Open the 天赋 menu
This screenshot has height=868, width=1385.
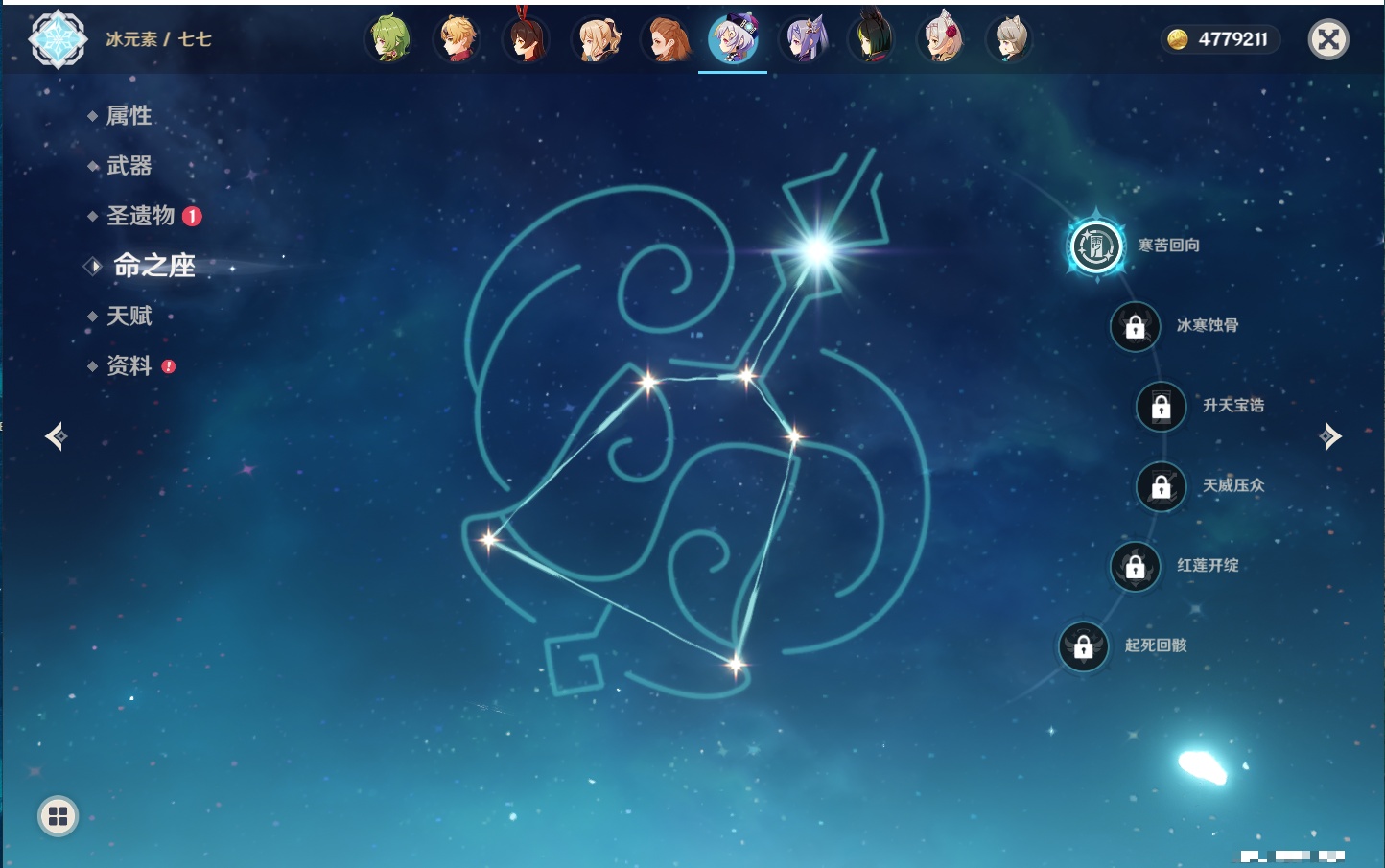tap(129, 316)
